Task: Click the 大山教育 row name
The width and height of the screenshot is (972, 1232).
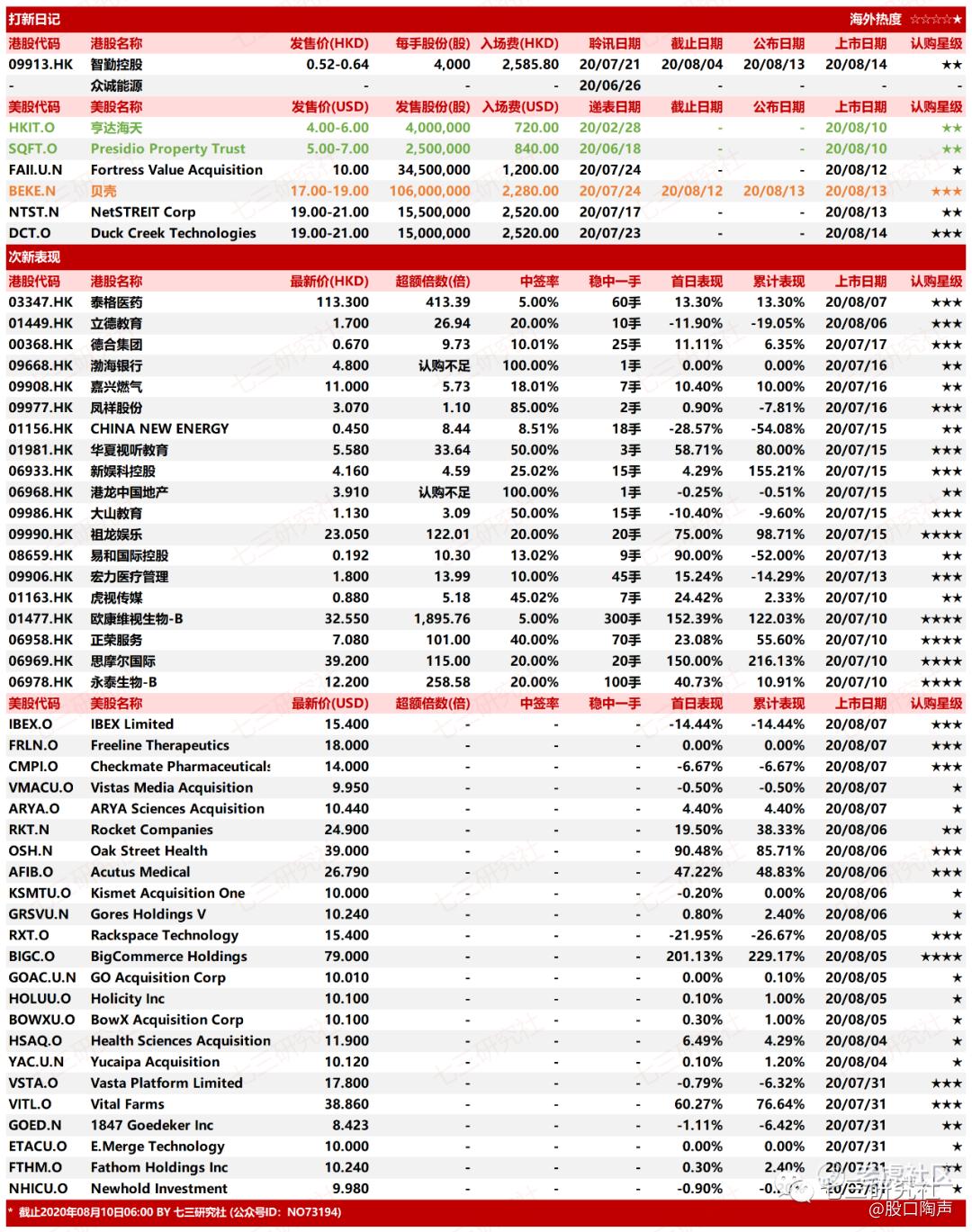Action: (116, 514)
